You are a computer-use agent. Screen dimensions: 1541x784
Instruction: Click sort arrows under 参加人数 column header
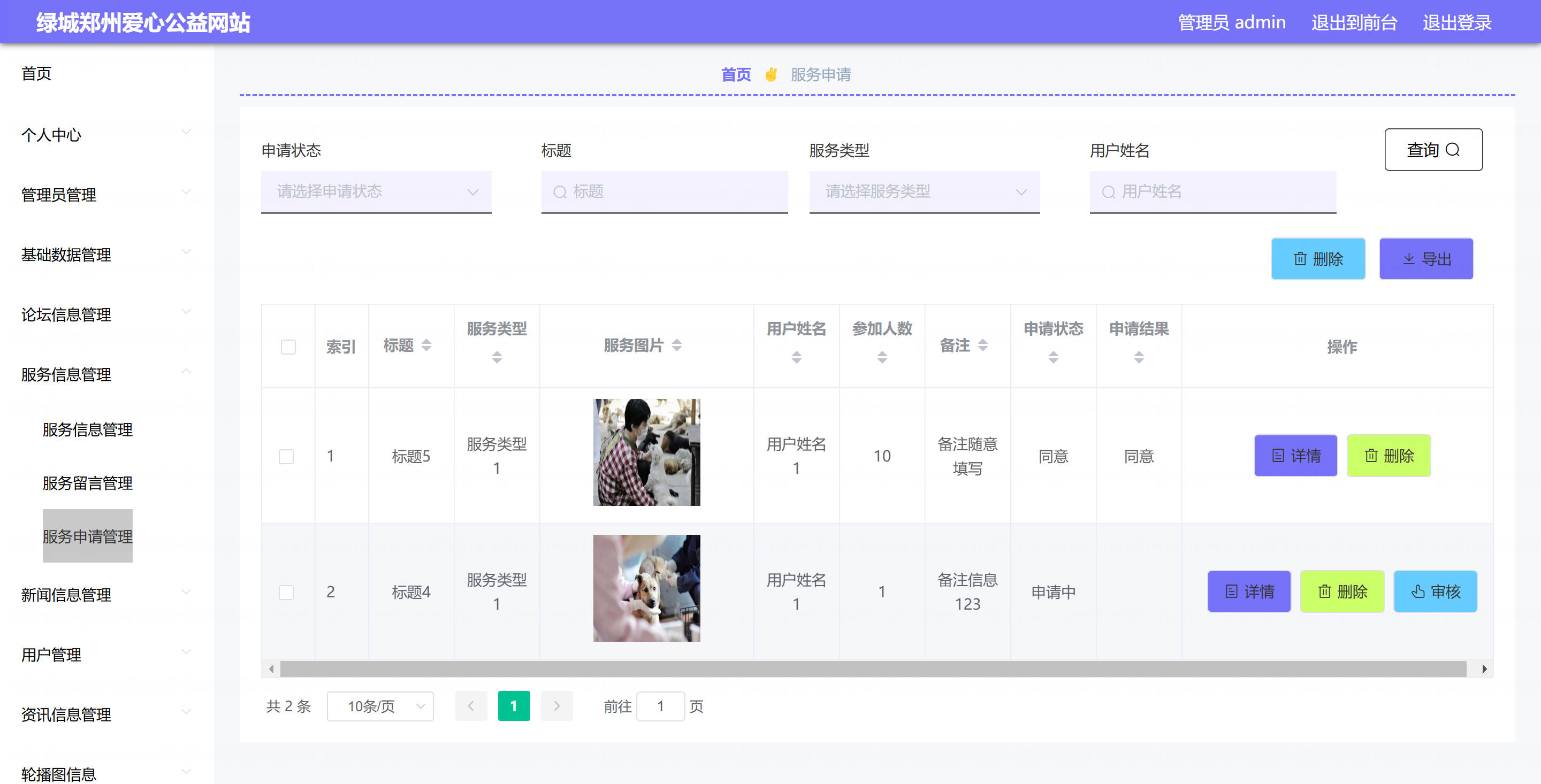(x=882, y=357)
